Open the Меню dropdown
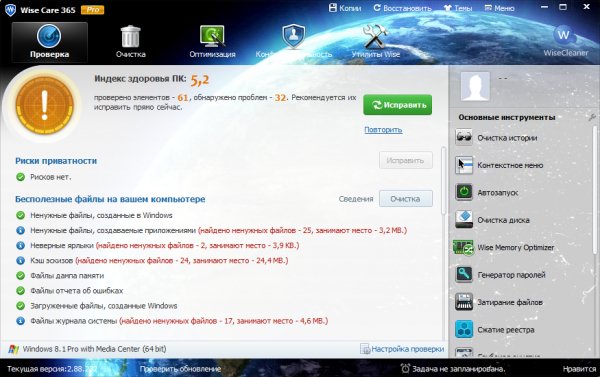 click(x=499, y=8)
